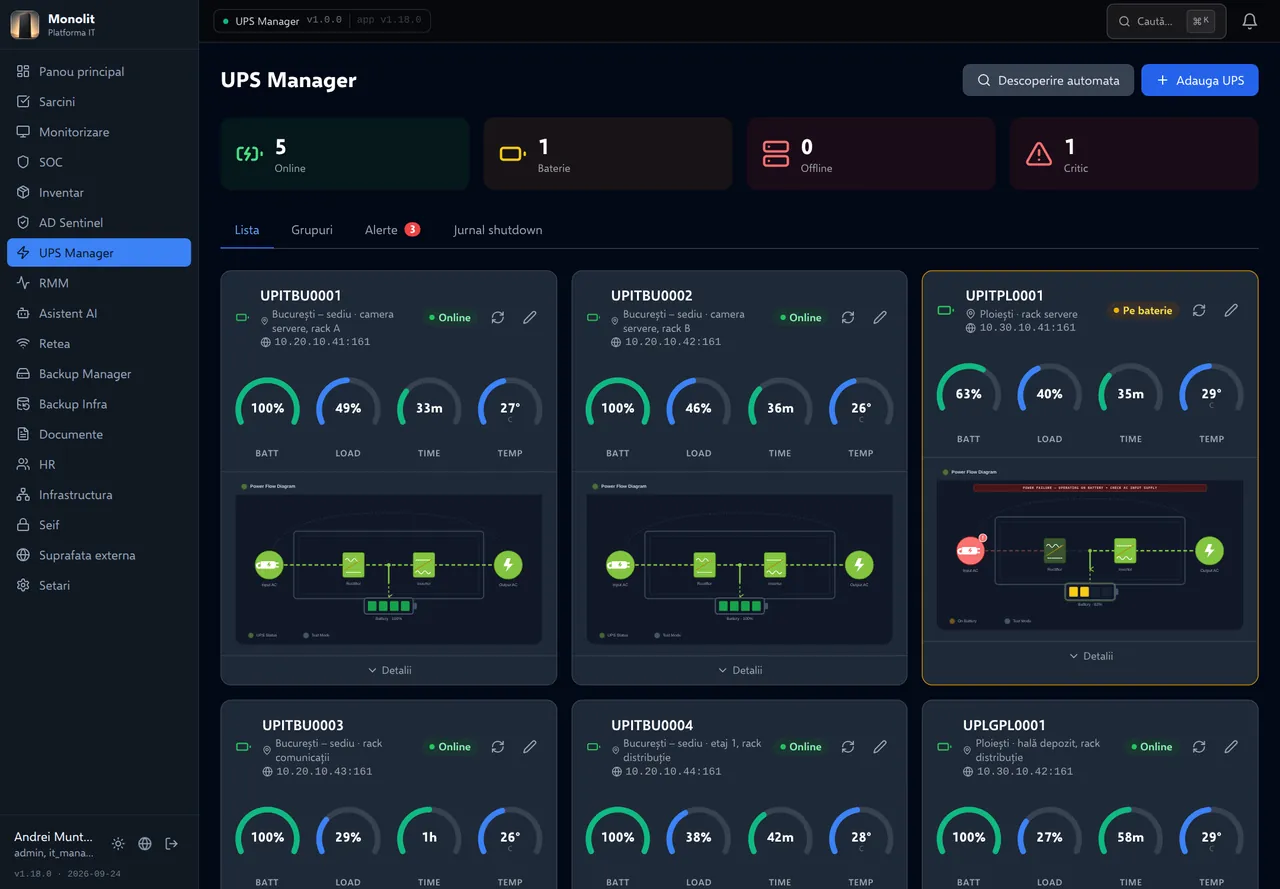Click the UPITBU0004 card title

tap(652, 725)
